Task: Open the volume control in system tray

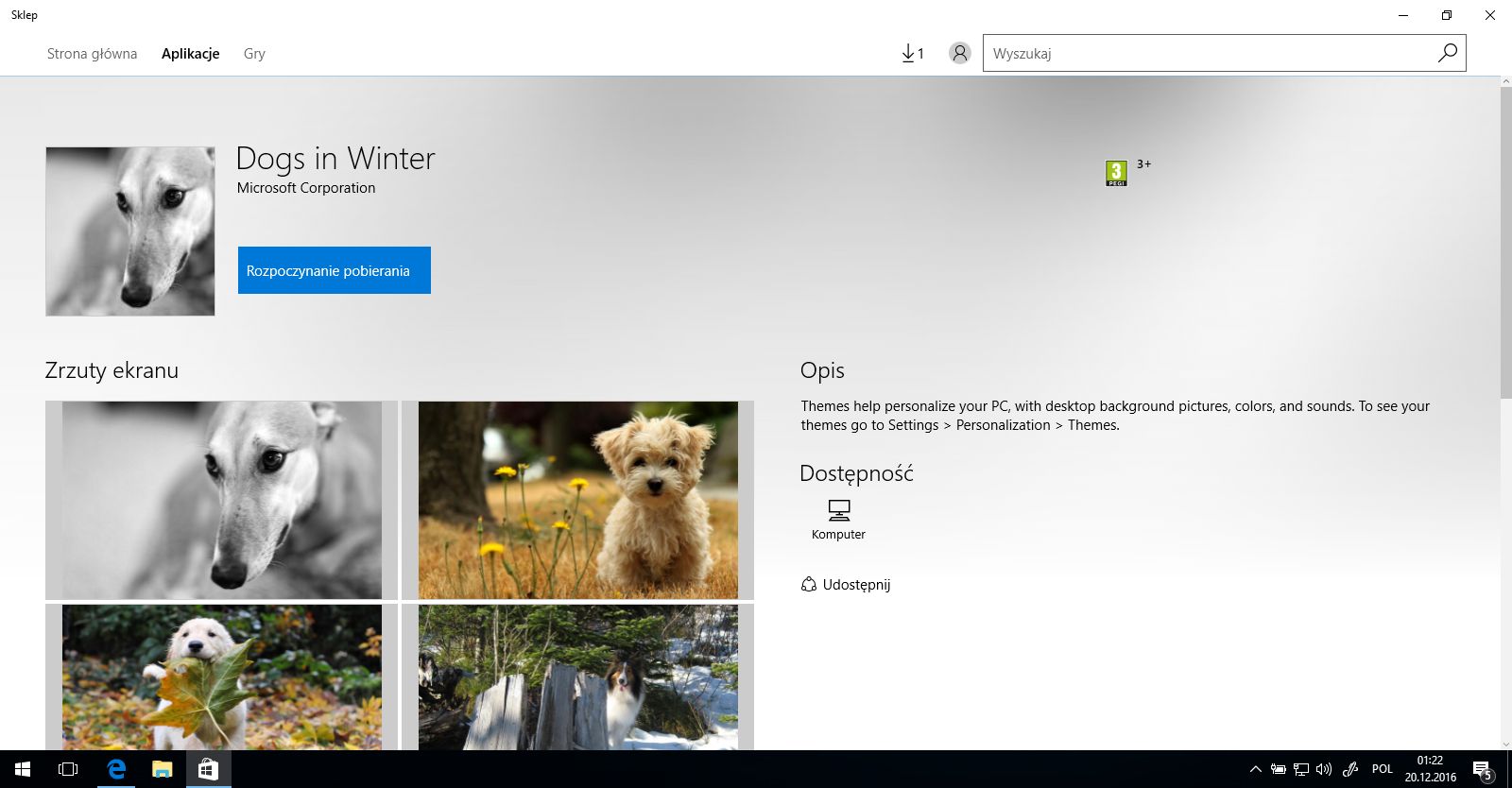Action: click(x=1324, y=769)
